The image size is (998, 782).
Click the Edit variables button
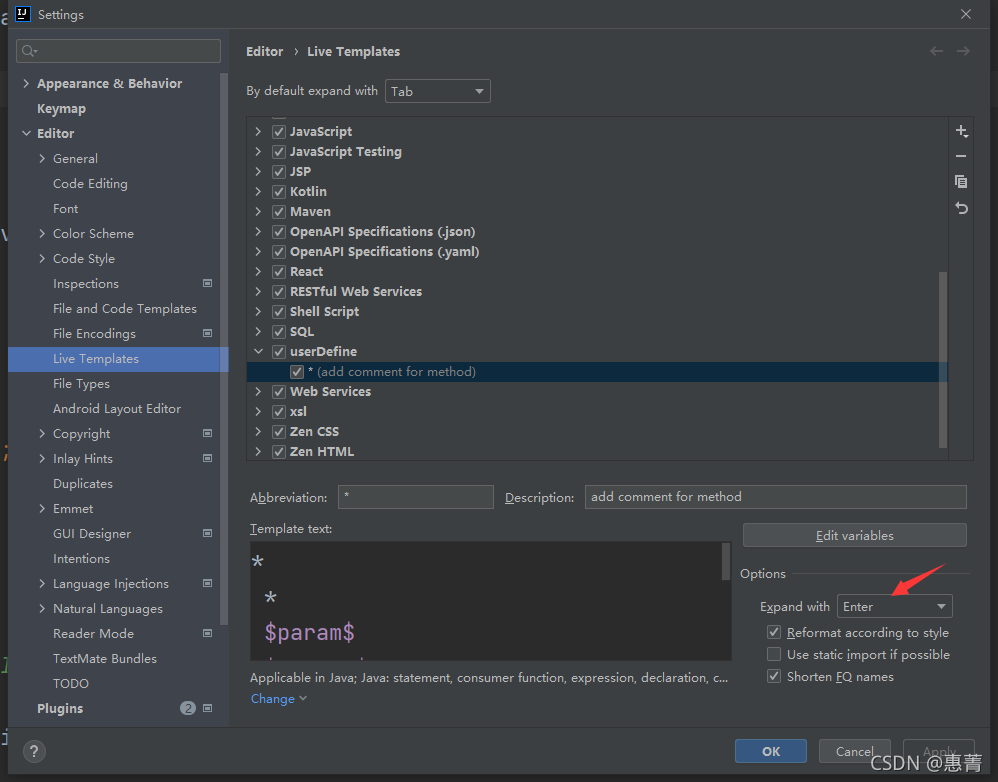[x=854, y=536]
